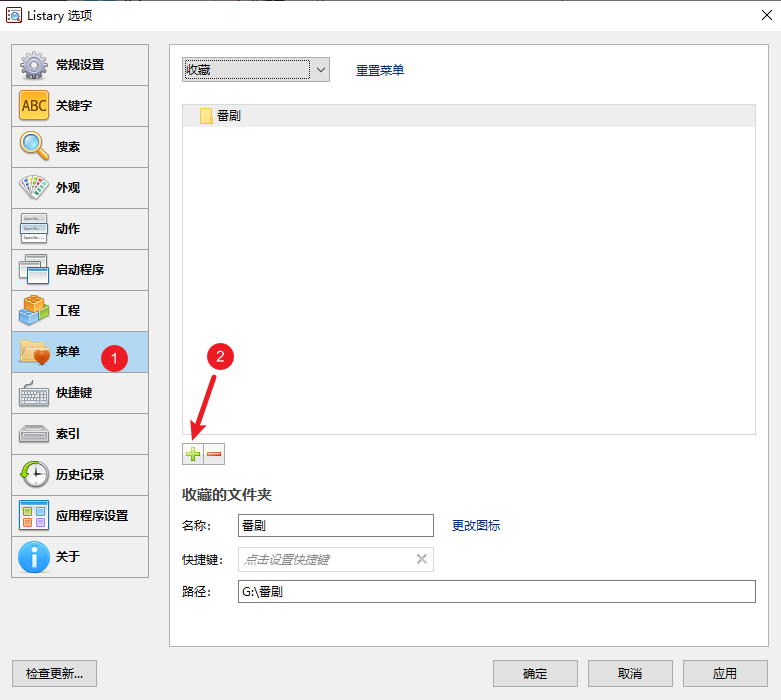This screenshot has height=700, width=781.
Task: Open the 收藏 menu type dropdown
Action: (256, 69)
